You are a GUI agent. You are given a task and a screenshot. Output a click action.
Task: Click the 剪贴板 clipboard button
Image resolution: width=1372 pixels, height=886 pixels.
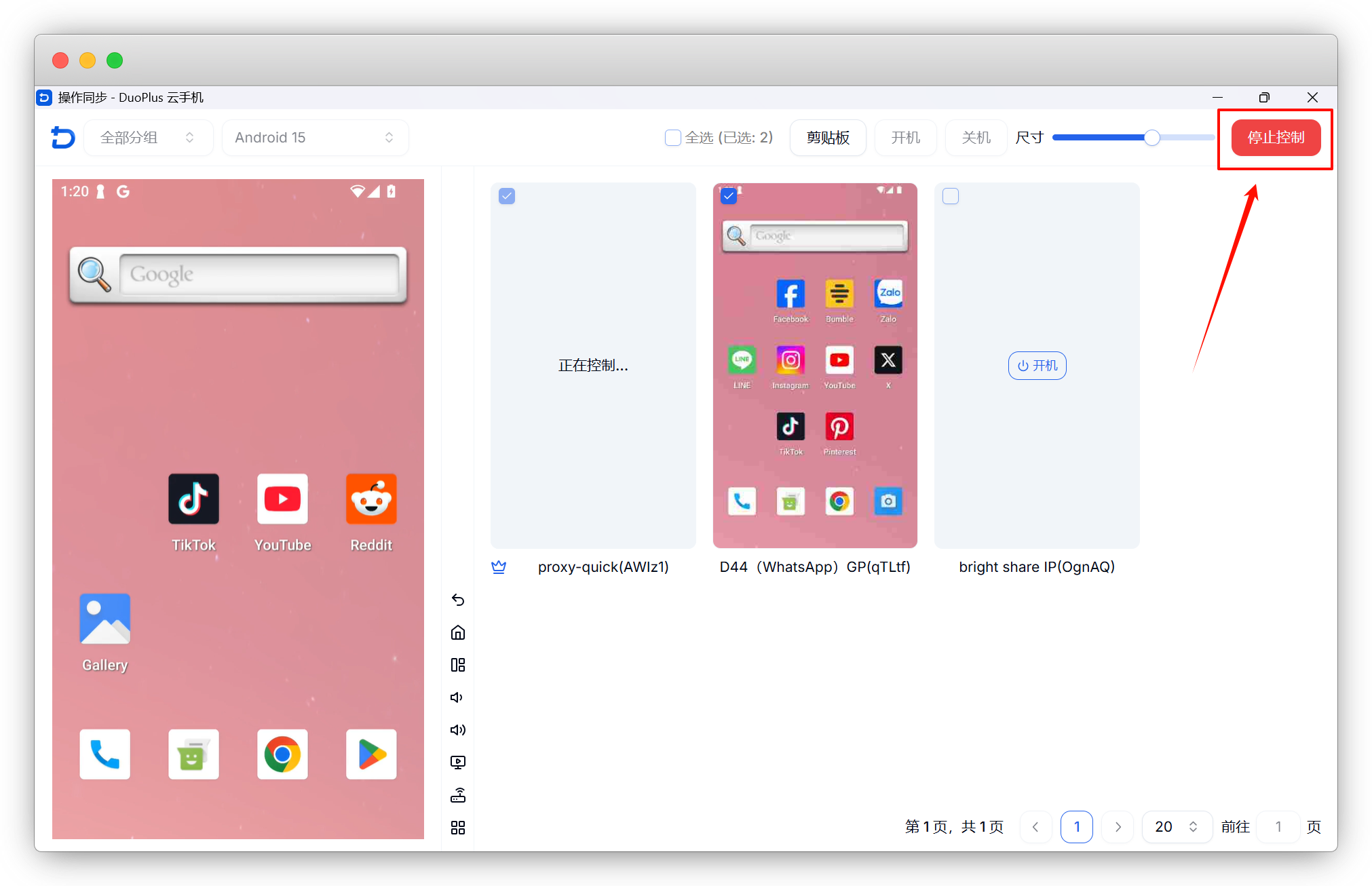coord(827,138)
